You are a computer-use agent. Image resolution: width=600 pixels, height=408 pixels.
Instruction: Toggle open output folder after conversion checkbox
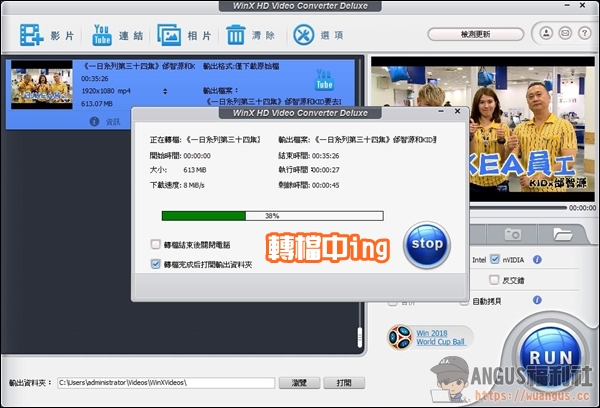[155, 264]
